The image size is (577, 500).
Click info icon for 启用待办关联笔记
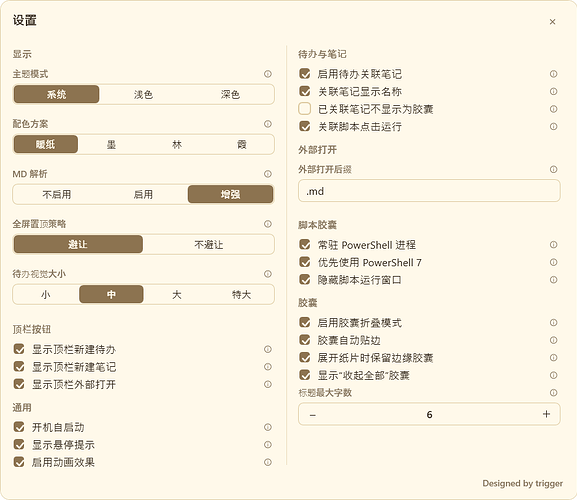pyautogui.click(x=553, y=74)
